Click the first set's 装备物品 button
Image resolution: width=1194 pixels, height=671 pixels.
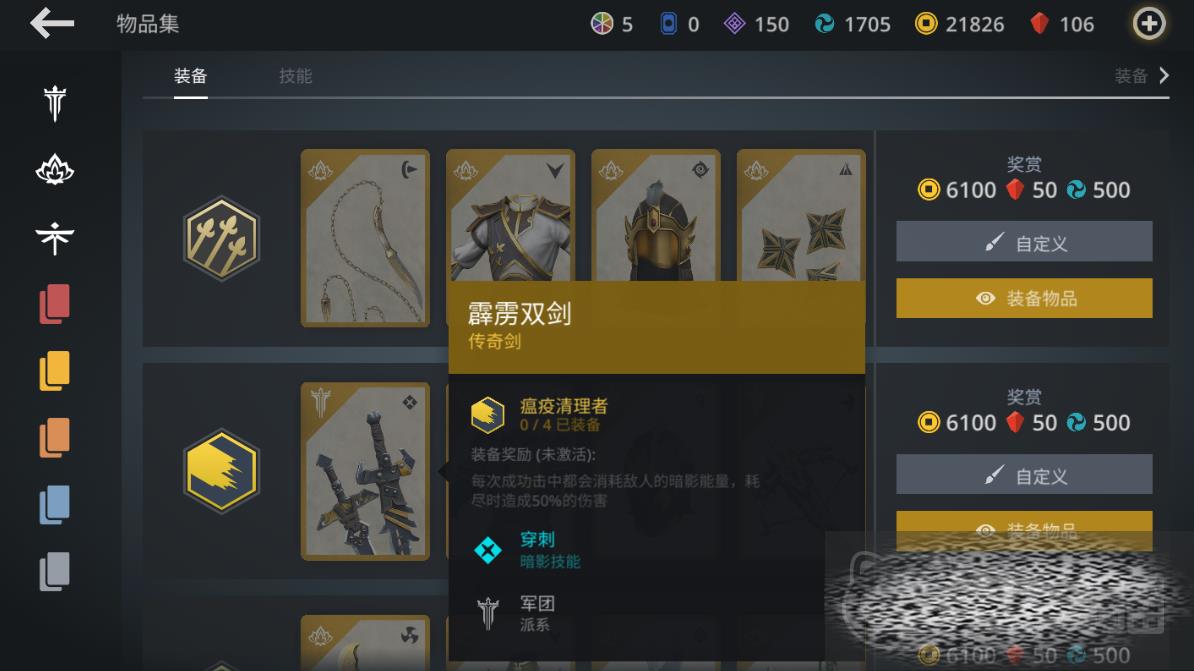point(1024,298)
